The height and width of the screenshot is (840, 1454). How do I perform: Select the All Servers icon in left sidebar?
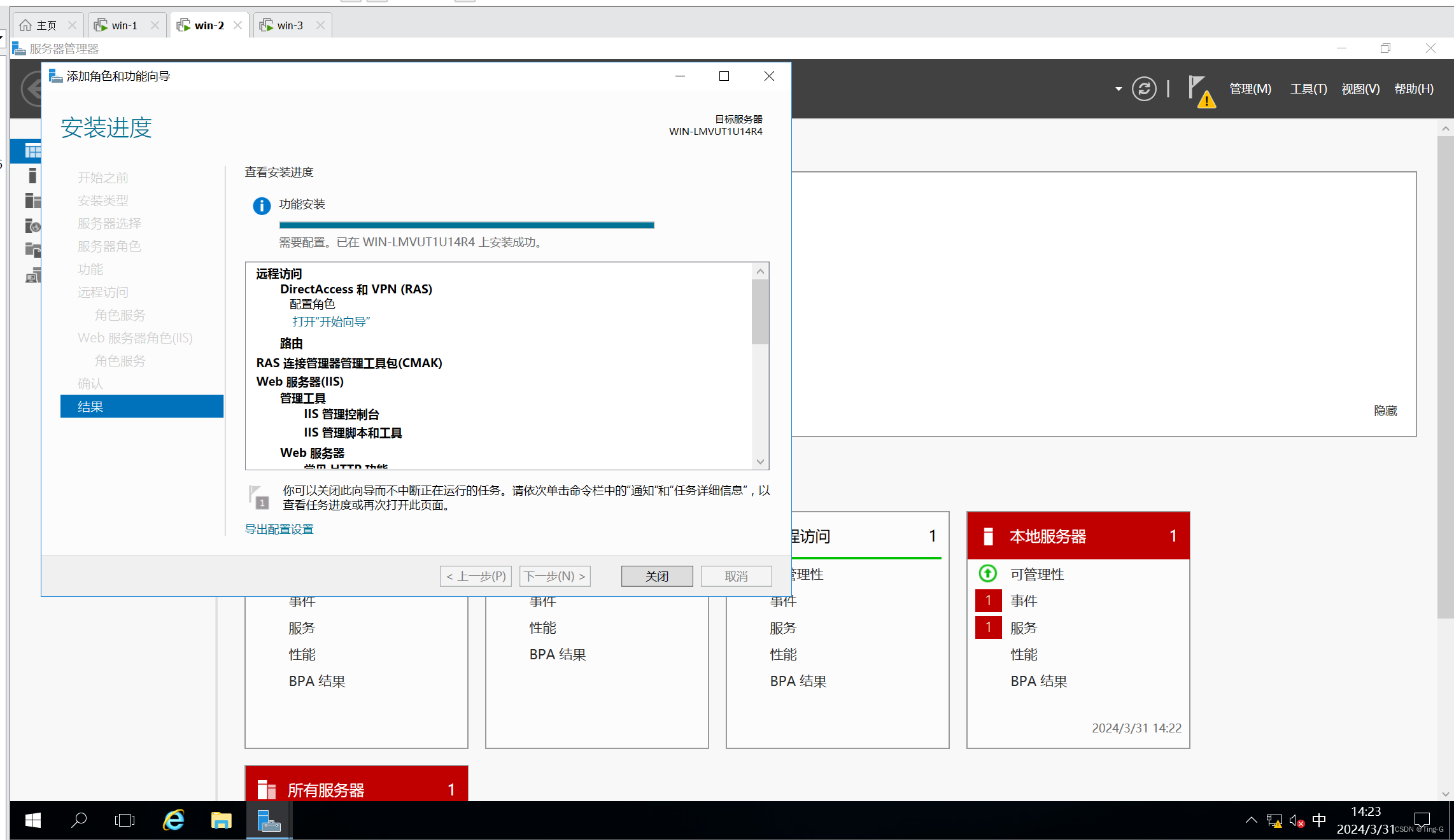32,200
